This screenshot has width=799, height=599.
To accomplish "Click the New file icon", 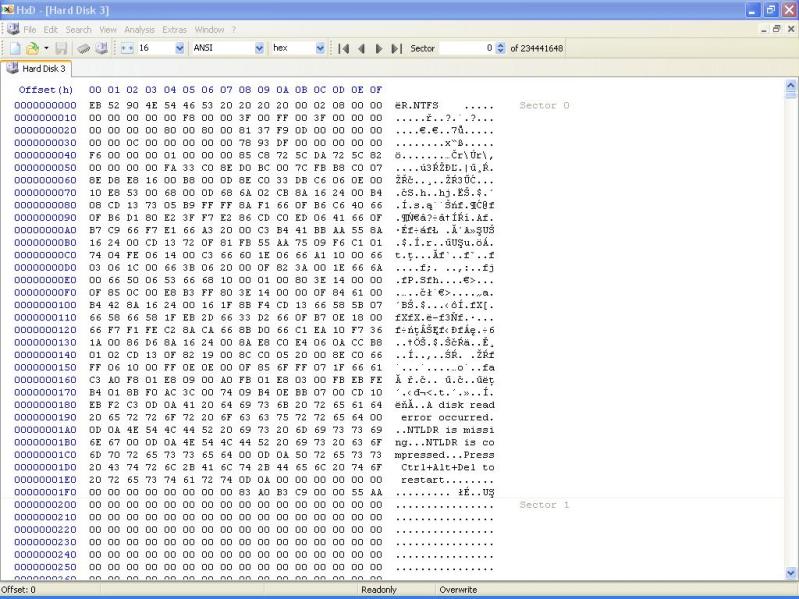I will click(x=14, y=48).
